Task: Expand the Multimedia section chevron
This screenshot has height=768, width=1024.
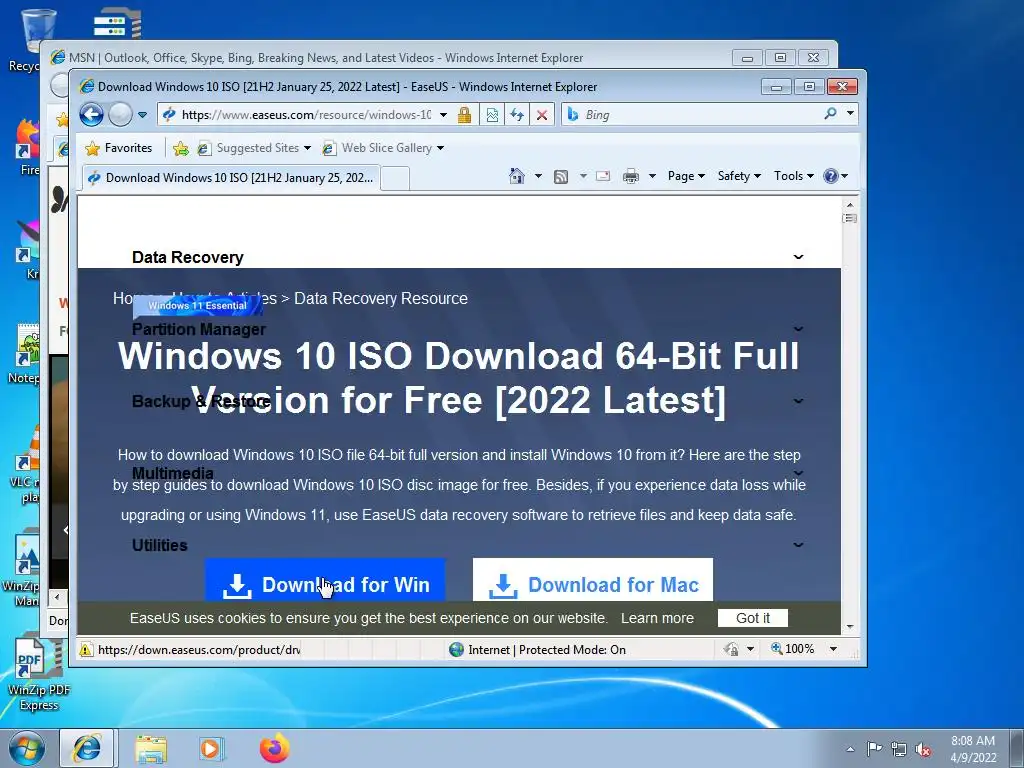Action: click(798, 473)
